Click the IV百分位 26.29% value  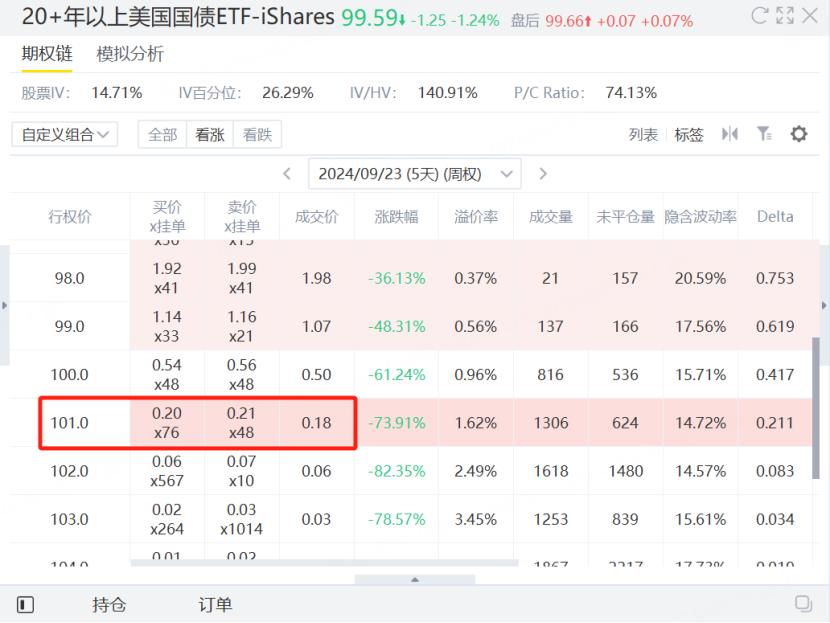point(288,93)
